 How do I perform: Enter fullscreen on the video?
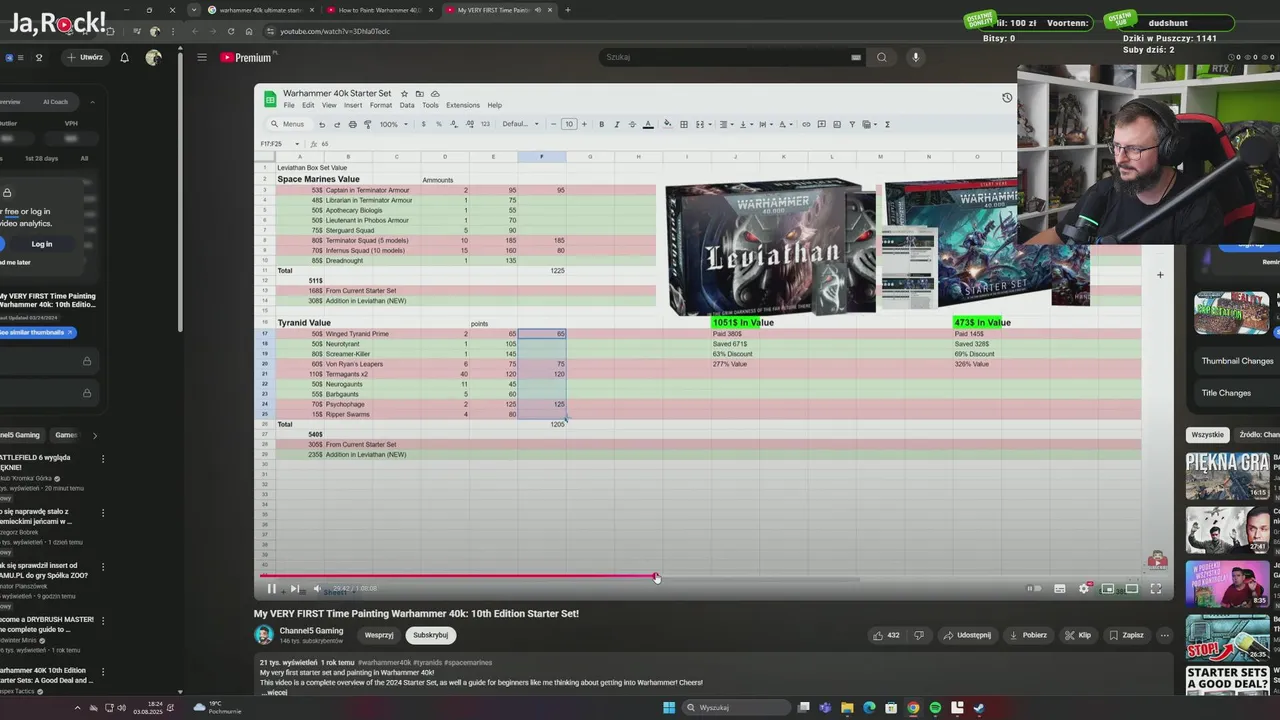pyautogui.click(x=1155, y=589)
